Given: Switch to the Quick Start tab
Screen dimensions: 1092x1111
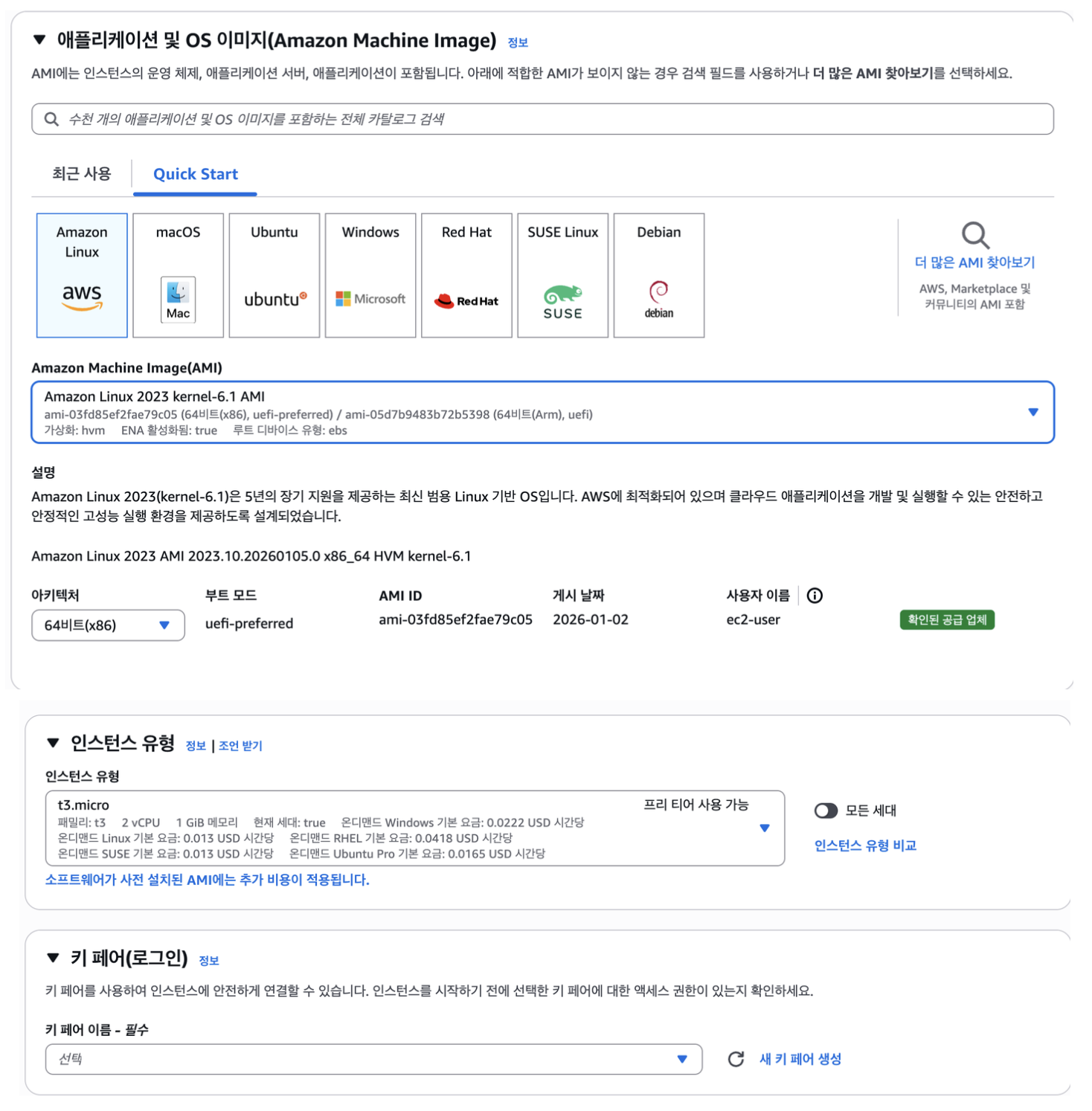Looking at the screenshot, I should point(196,174).
